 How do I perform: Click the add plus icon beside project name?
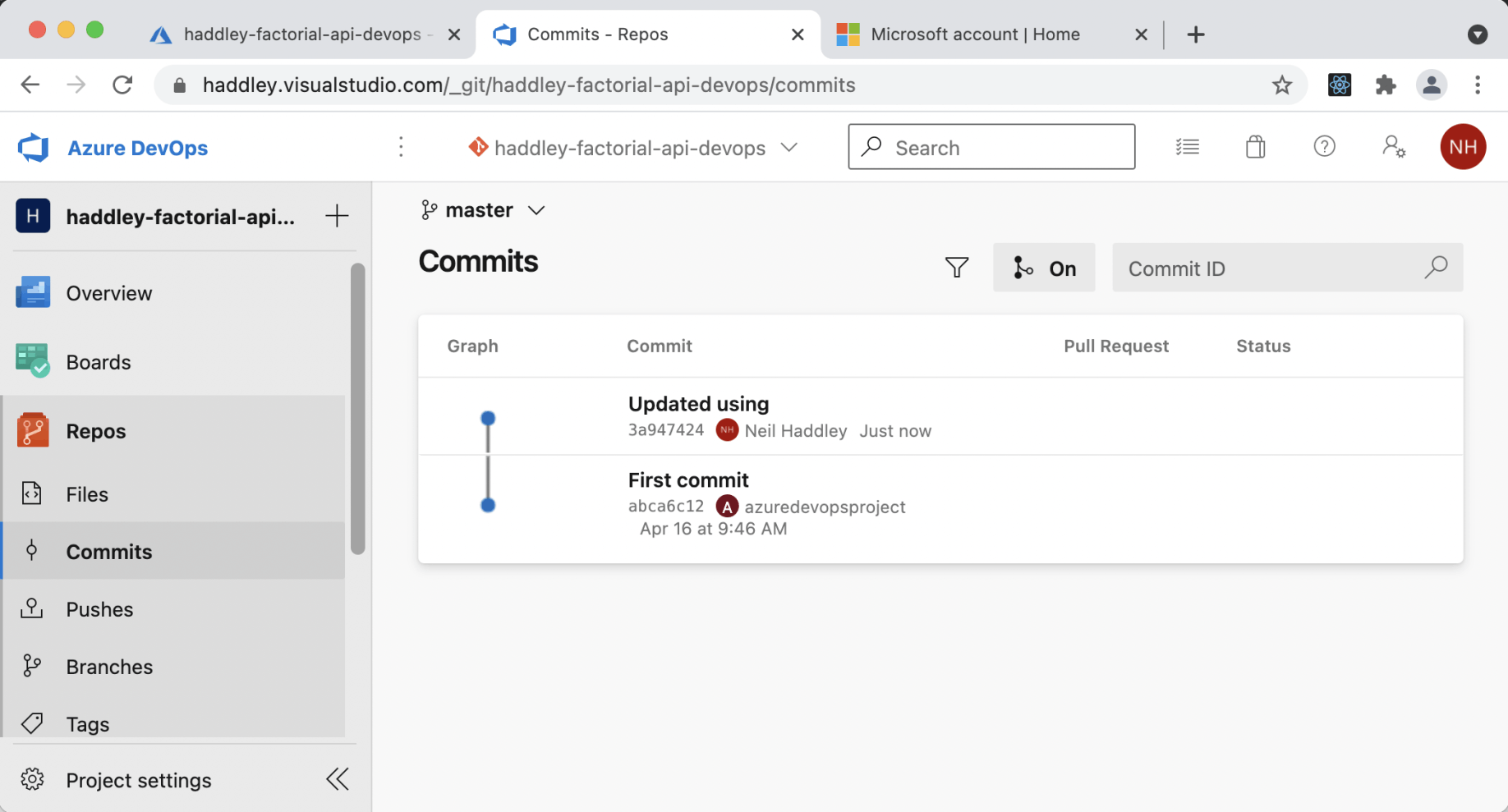(x=336, y=216)
